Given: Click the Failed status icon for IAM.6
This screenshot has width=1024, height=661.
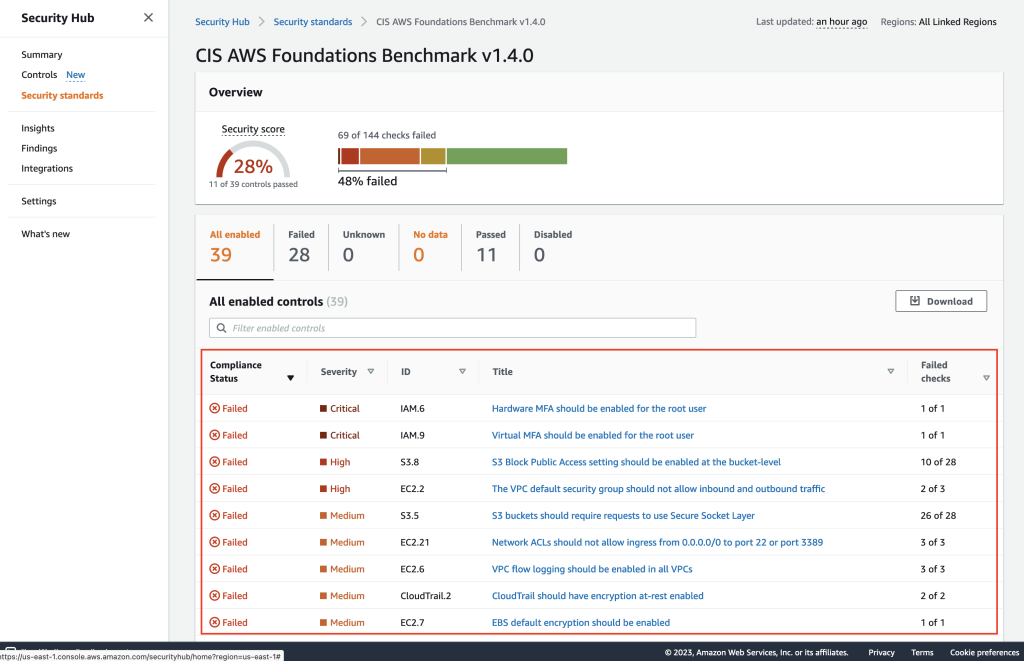Looking at the screenshot, I should coord(214,408).
